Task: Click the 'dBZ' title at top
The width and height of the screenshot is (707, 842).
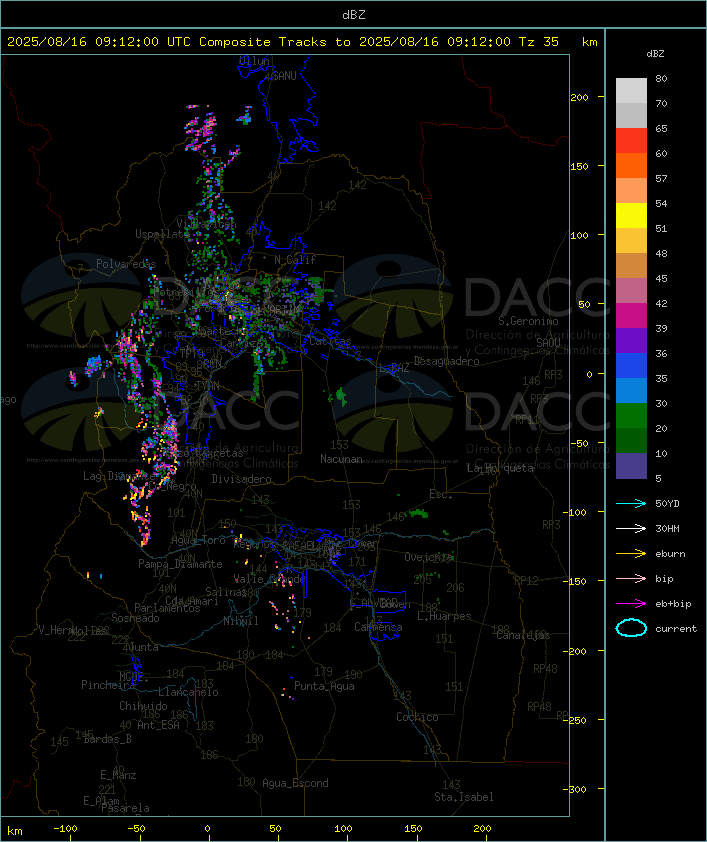Action: tap(354, 15)
